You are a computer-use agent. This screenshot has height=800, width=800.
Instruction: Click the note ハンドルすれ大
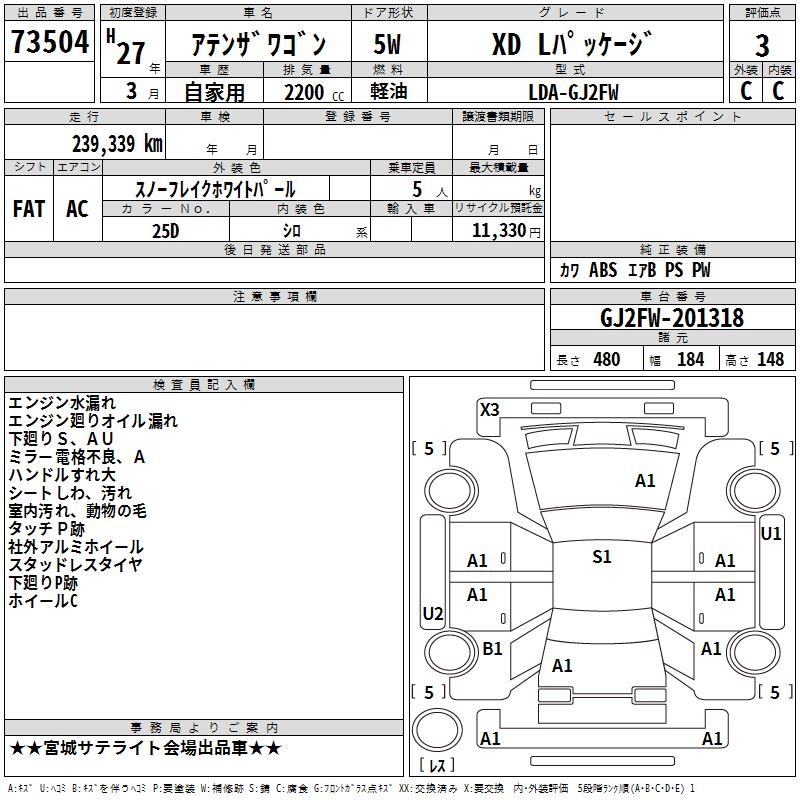click(62, 474)
